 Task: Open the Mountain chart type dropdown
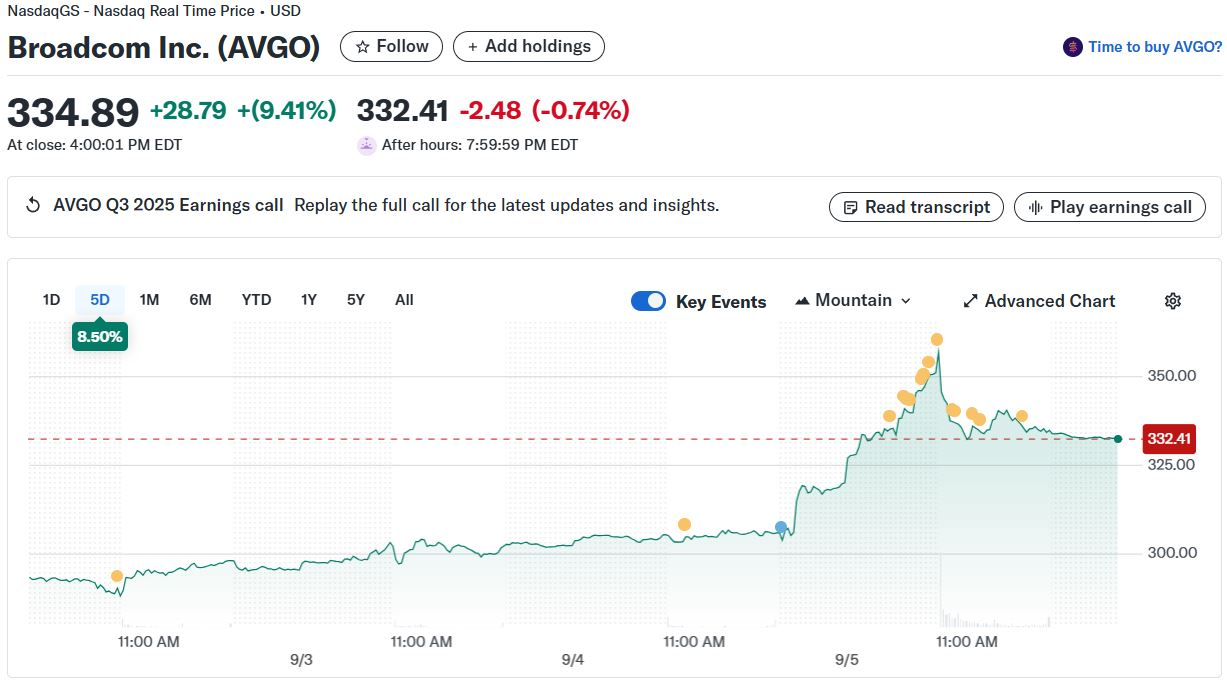click(853, 300)
